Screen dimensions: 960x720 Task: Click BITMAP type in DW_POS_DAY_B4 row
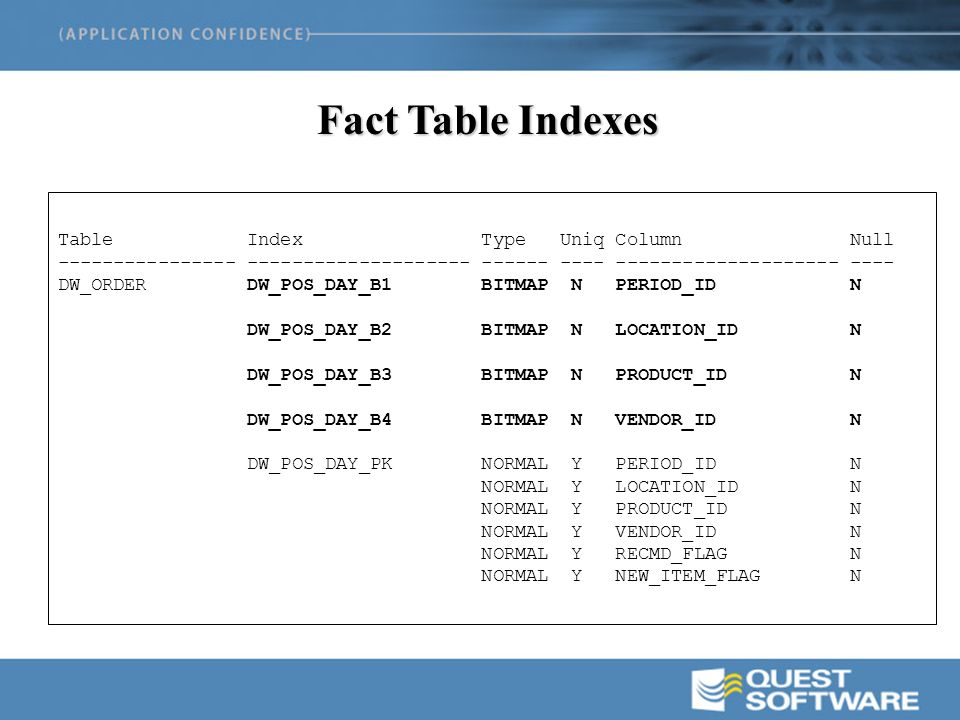click(x=514, y=419)
